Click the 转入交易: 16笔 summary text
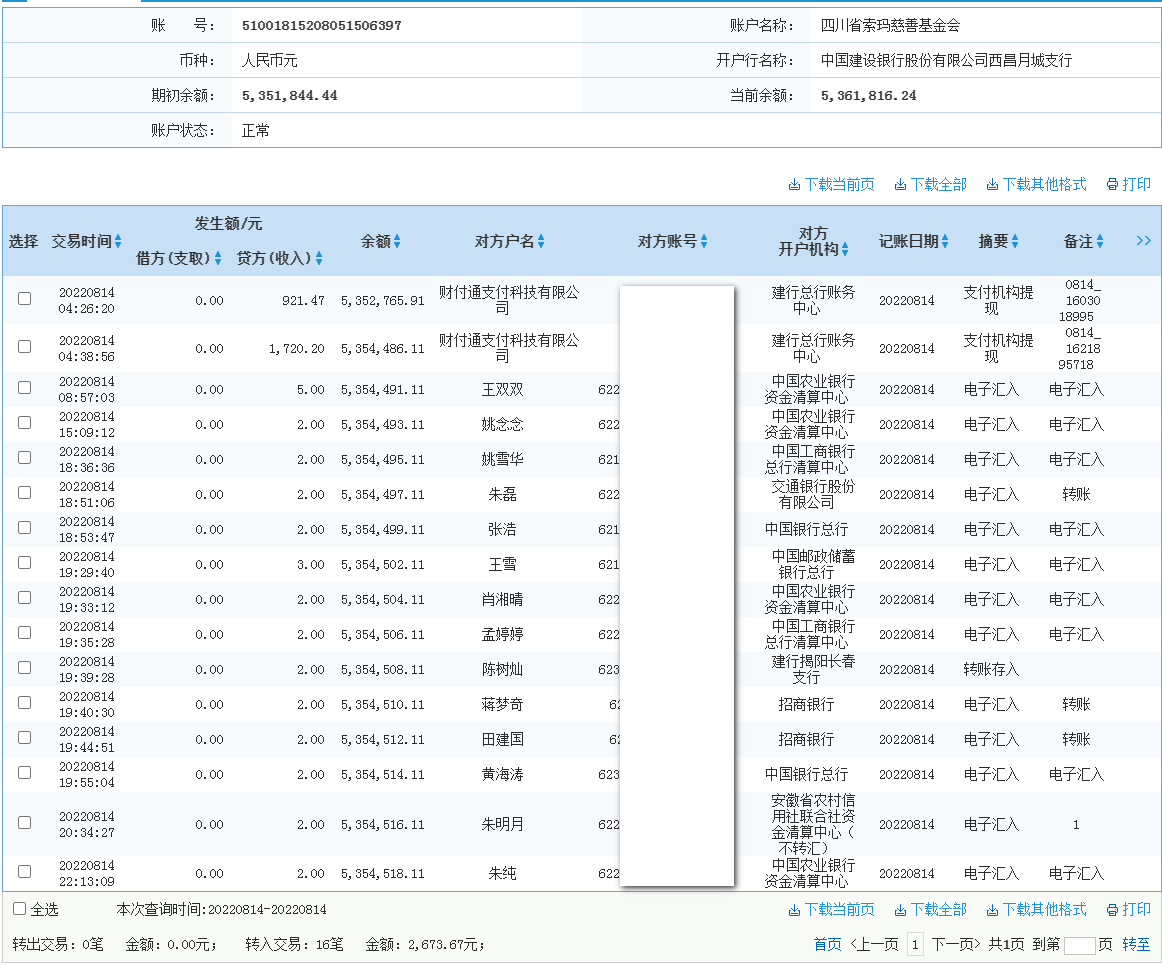 pos(294,944)
